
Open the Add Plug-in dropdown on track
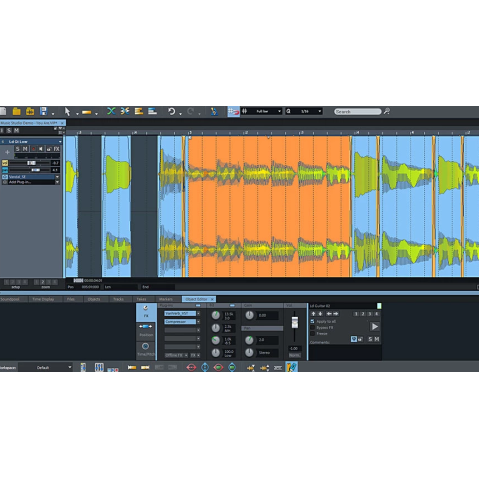(57, 182)
